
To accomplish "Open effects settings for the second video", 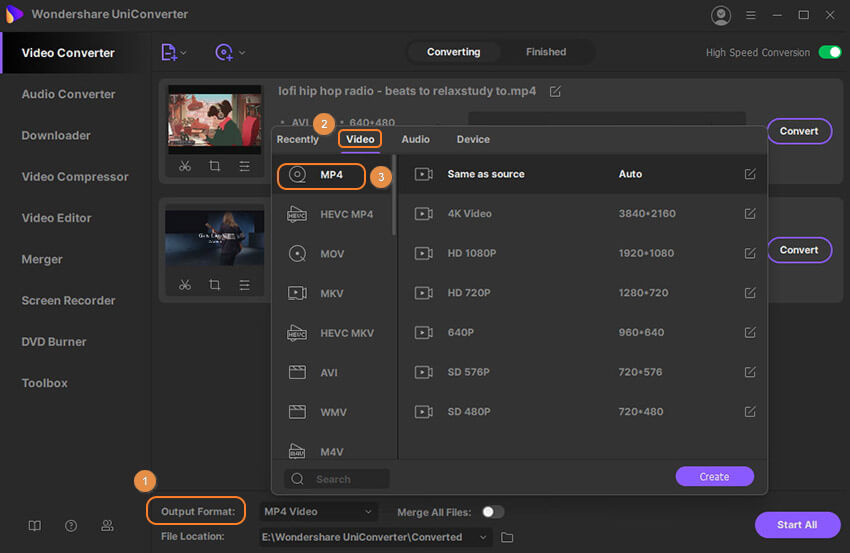I will click(244, 285).
